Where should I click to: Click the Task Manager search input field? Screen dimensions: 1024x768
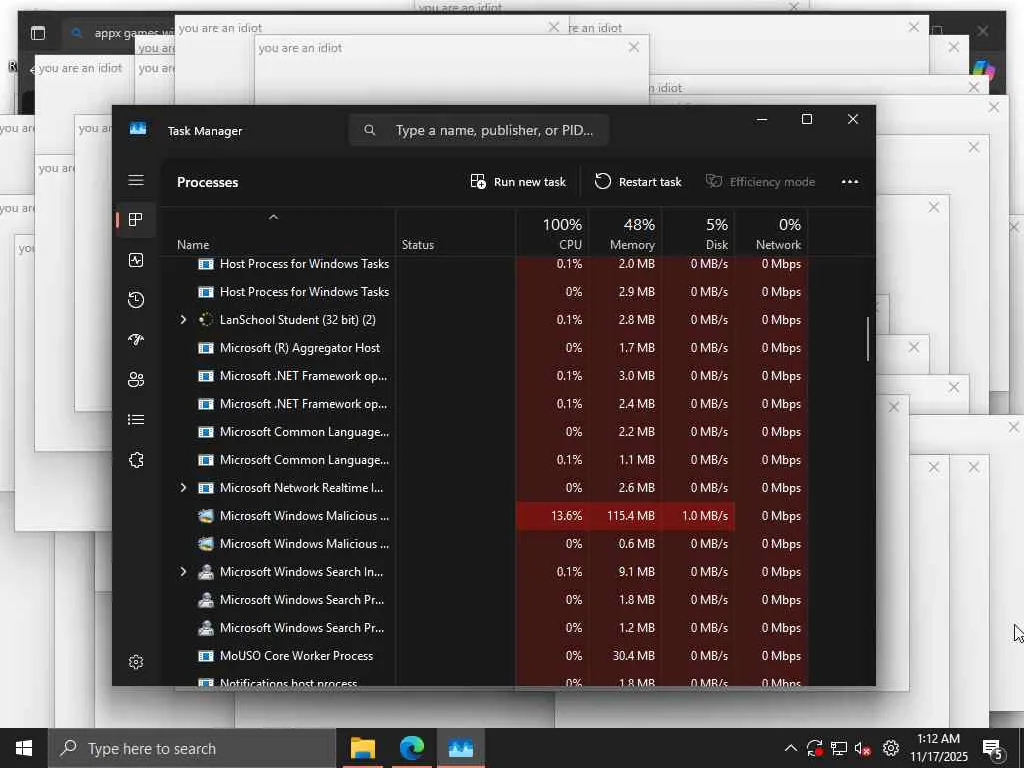[x=479, y=130]
